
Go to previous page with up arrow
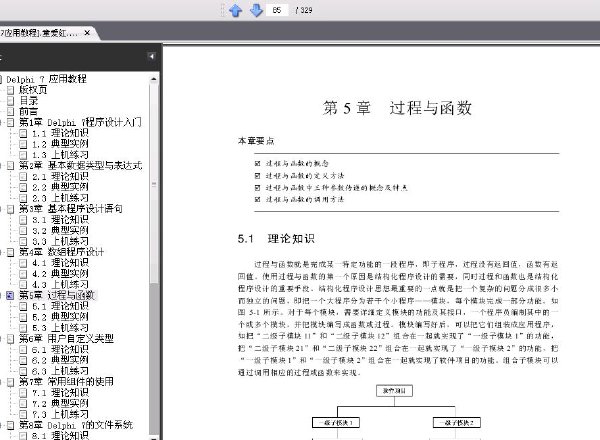point(235,10)
